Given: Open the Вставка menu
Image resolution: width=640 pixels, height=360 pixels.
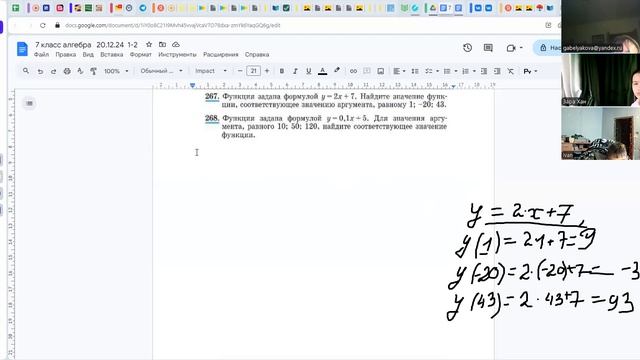Looking at the screenshot, I should click(x=111, y=54).
